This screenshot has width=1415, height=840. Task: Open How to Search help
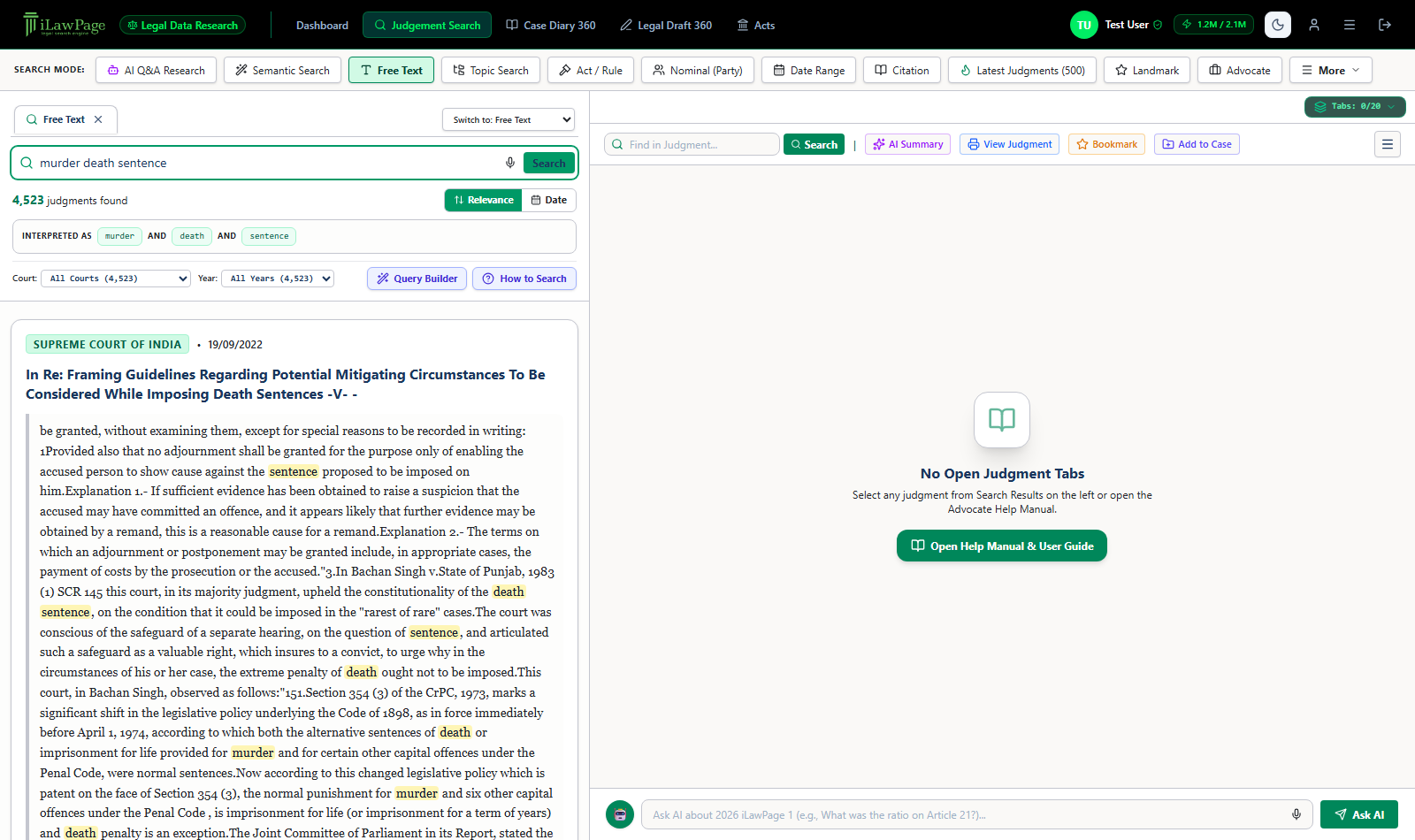[x=524, y=279]
